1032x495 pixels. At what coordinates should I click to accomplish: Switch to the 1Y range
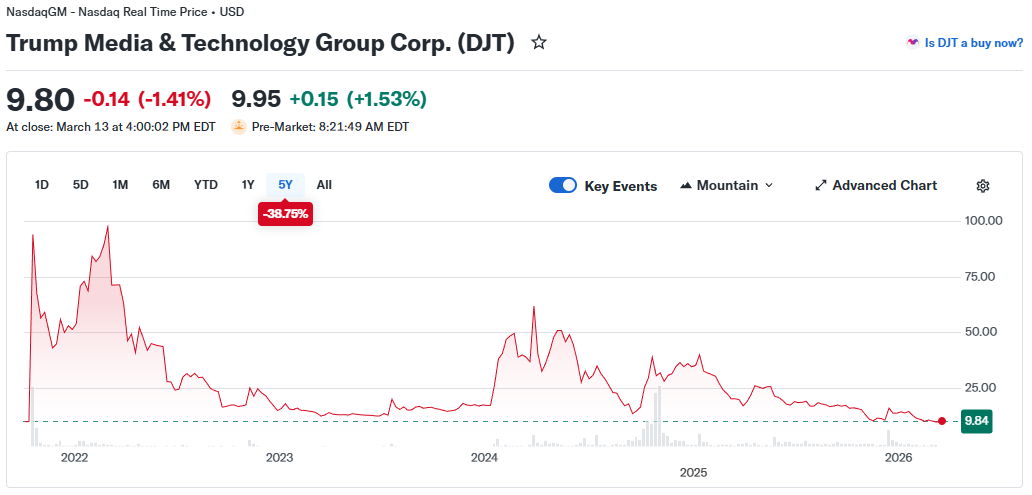[248, 185]
